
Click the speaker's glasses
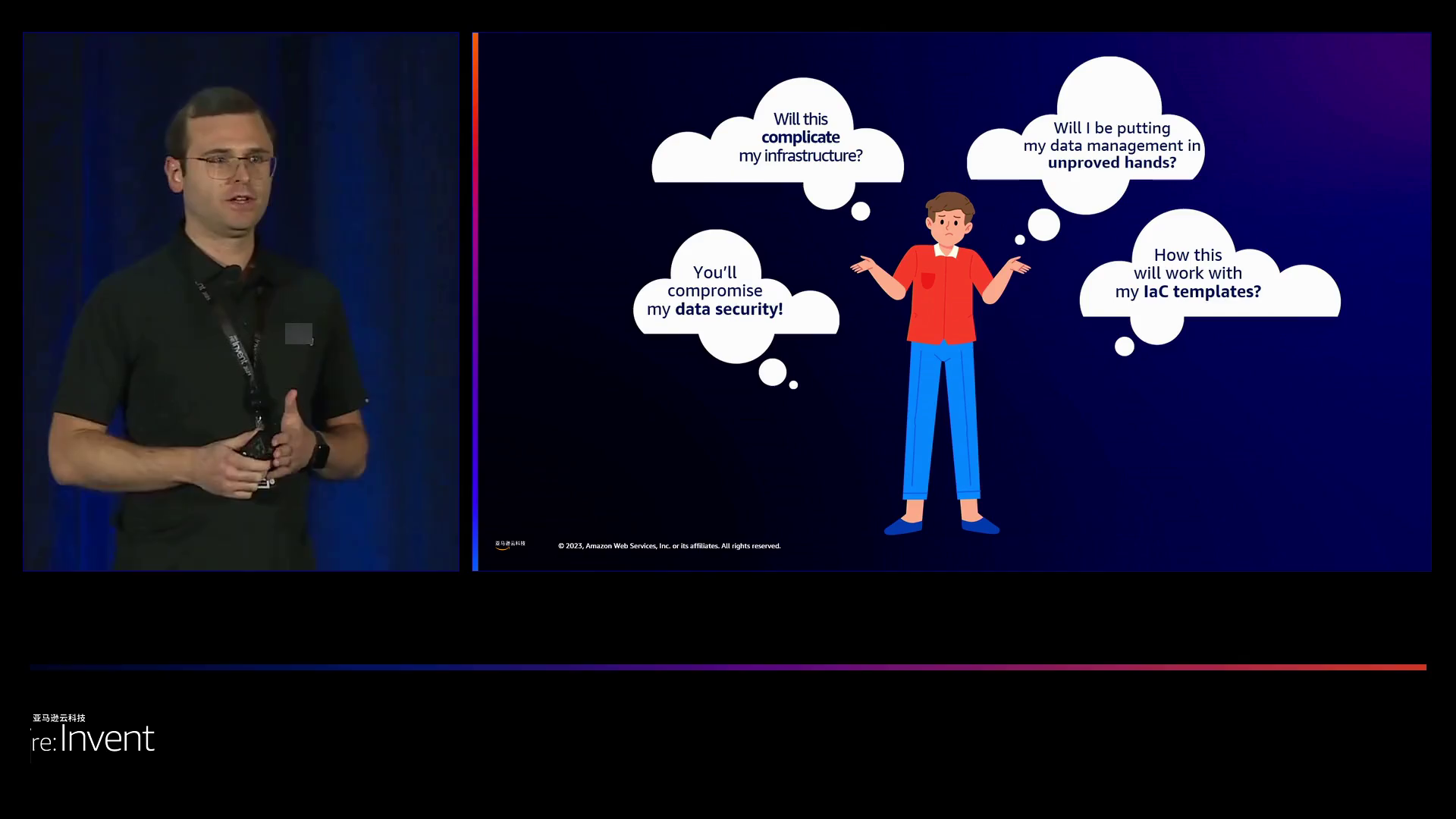click(227, 166)
